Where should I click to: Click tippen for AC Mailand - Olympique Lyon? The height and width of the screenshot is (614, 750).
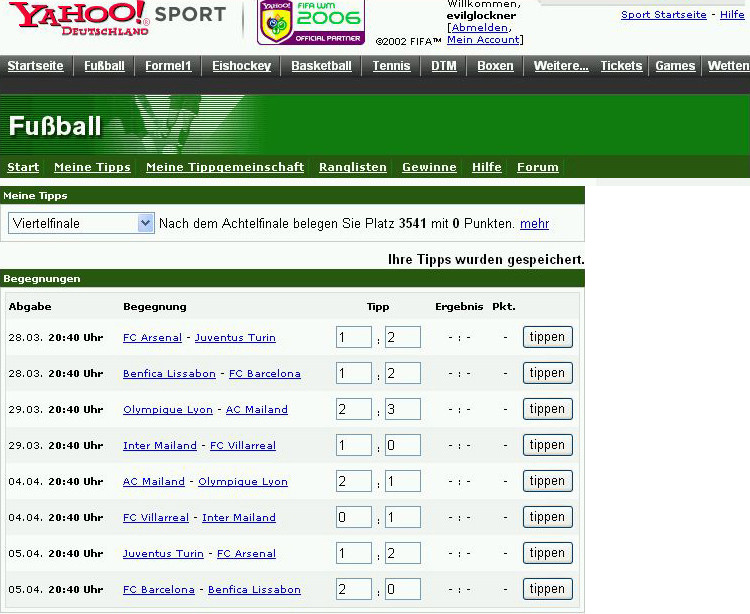[548, 481]
